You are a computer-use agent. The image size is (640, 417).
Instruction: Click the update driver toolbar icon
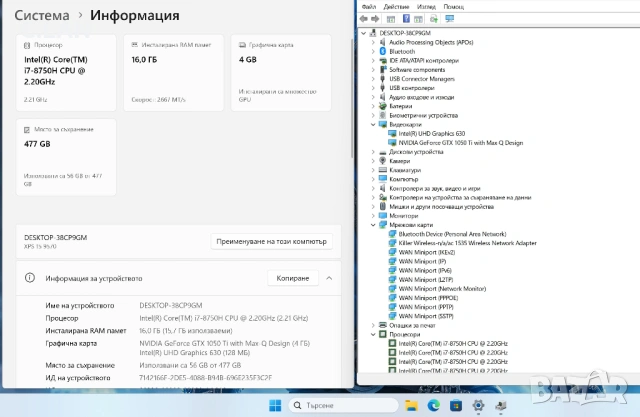click(433, 19)
